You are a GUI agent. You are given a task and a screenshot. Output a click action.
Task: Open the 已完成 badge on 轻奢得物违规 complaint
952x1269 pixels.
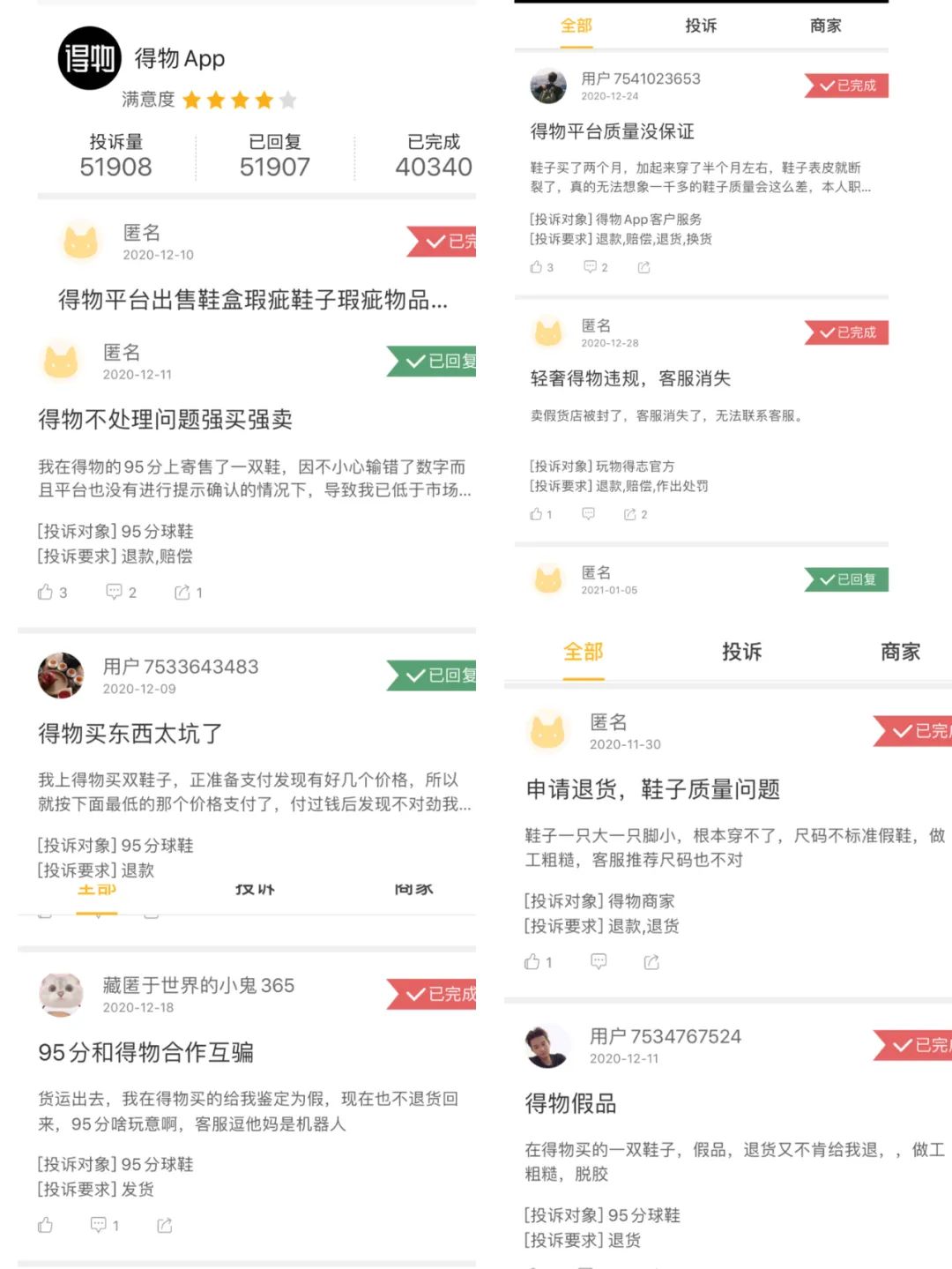[848, 333]
